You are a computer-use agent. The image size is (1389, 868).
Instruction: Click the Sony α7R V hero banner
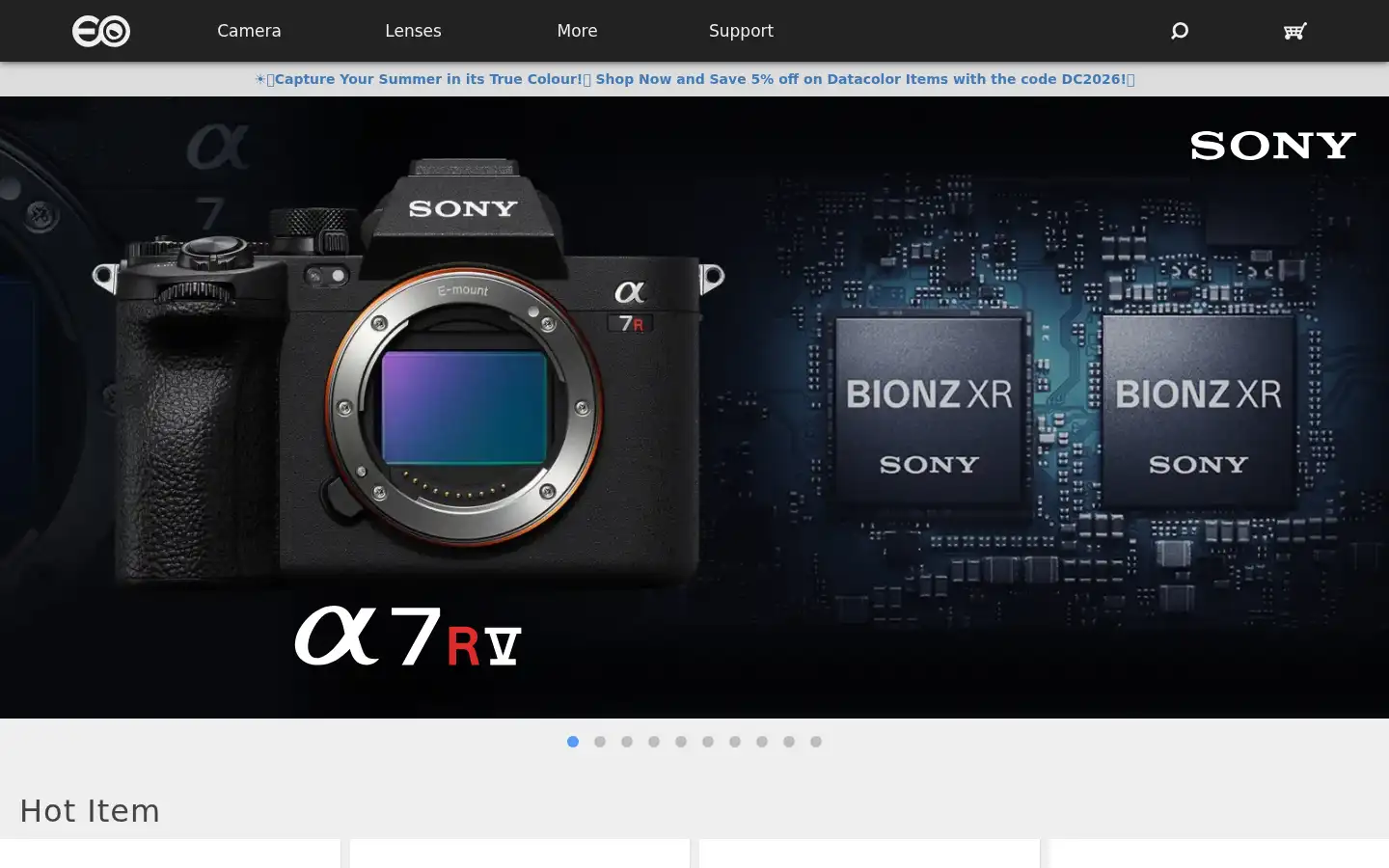click(x=694, y=407)
